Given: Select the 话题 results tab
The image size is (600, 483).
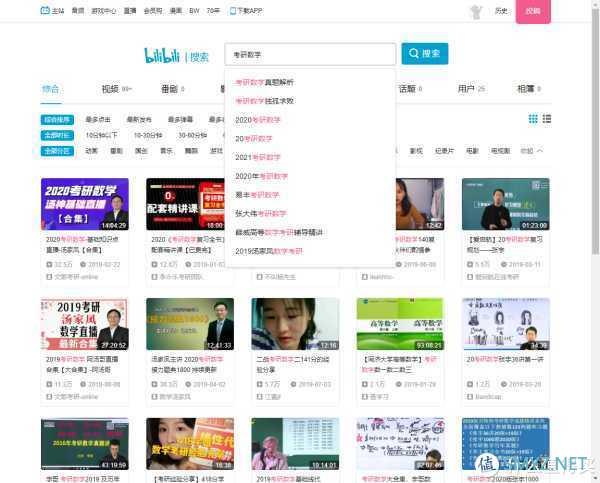Looking at the screenshot, I should [x=410, y=89].
